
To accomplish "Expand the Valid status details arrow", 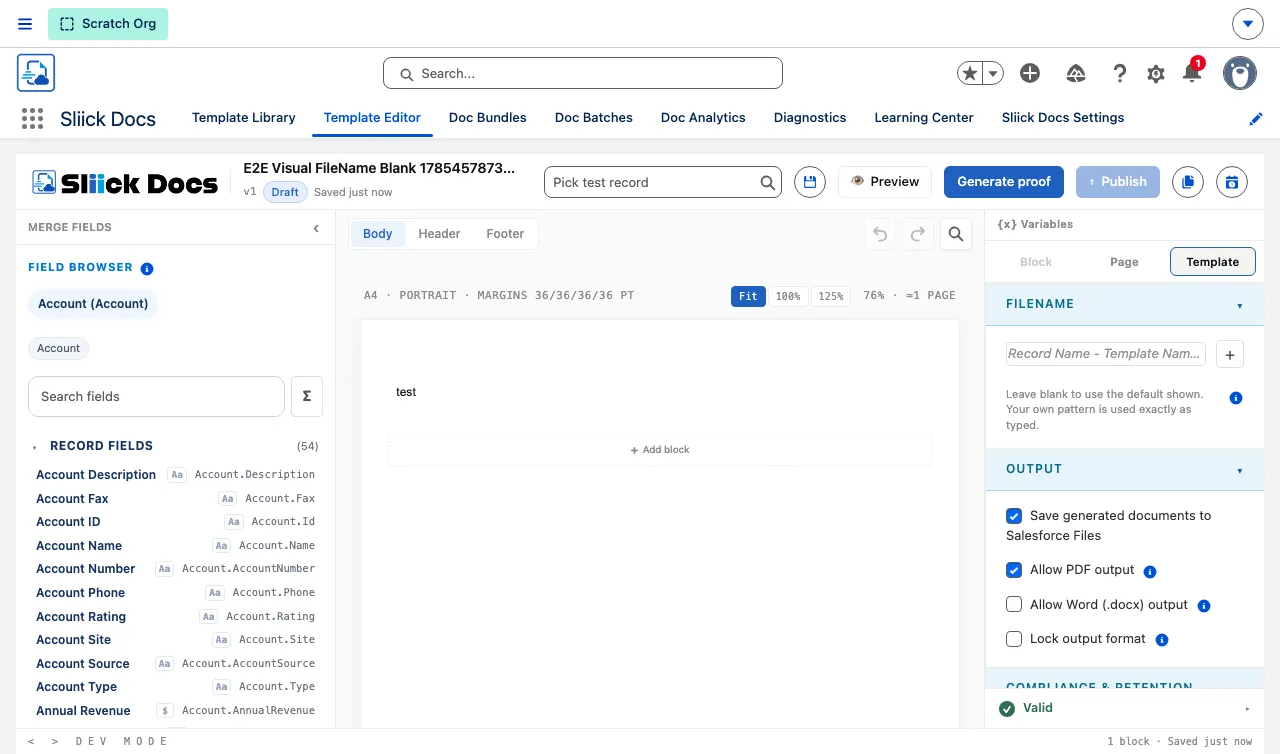I will [1247, 709].
